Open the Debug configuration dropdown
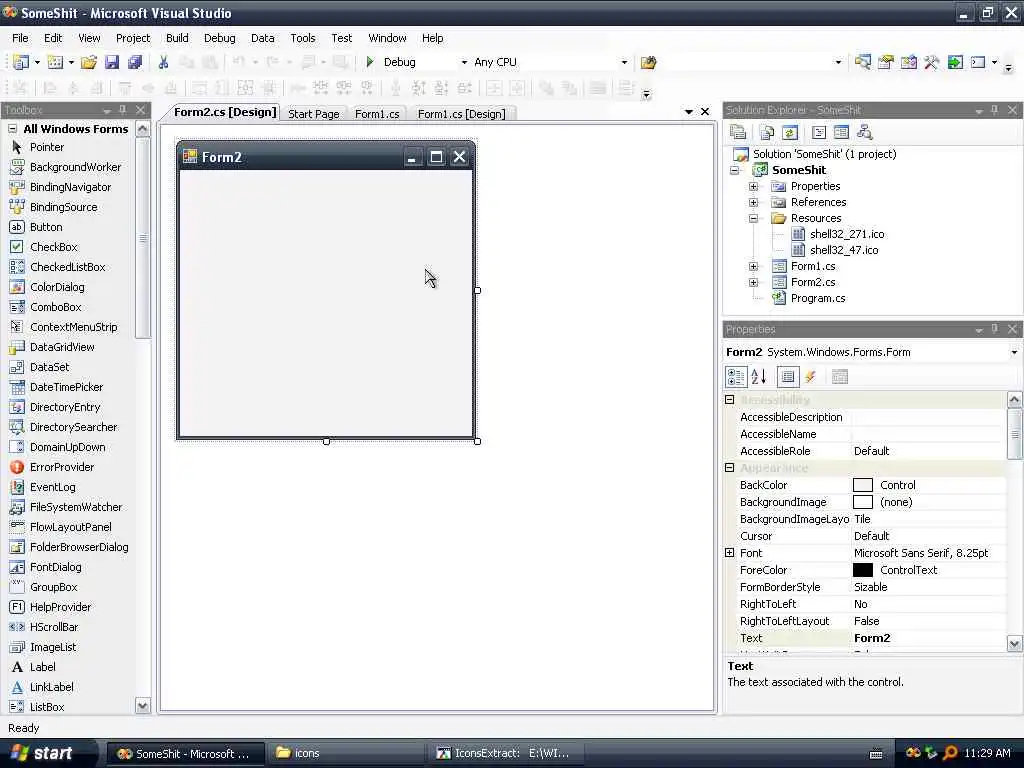This screenshot has width=1024, height=768. (x=464, y=63)
